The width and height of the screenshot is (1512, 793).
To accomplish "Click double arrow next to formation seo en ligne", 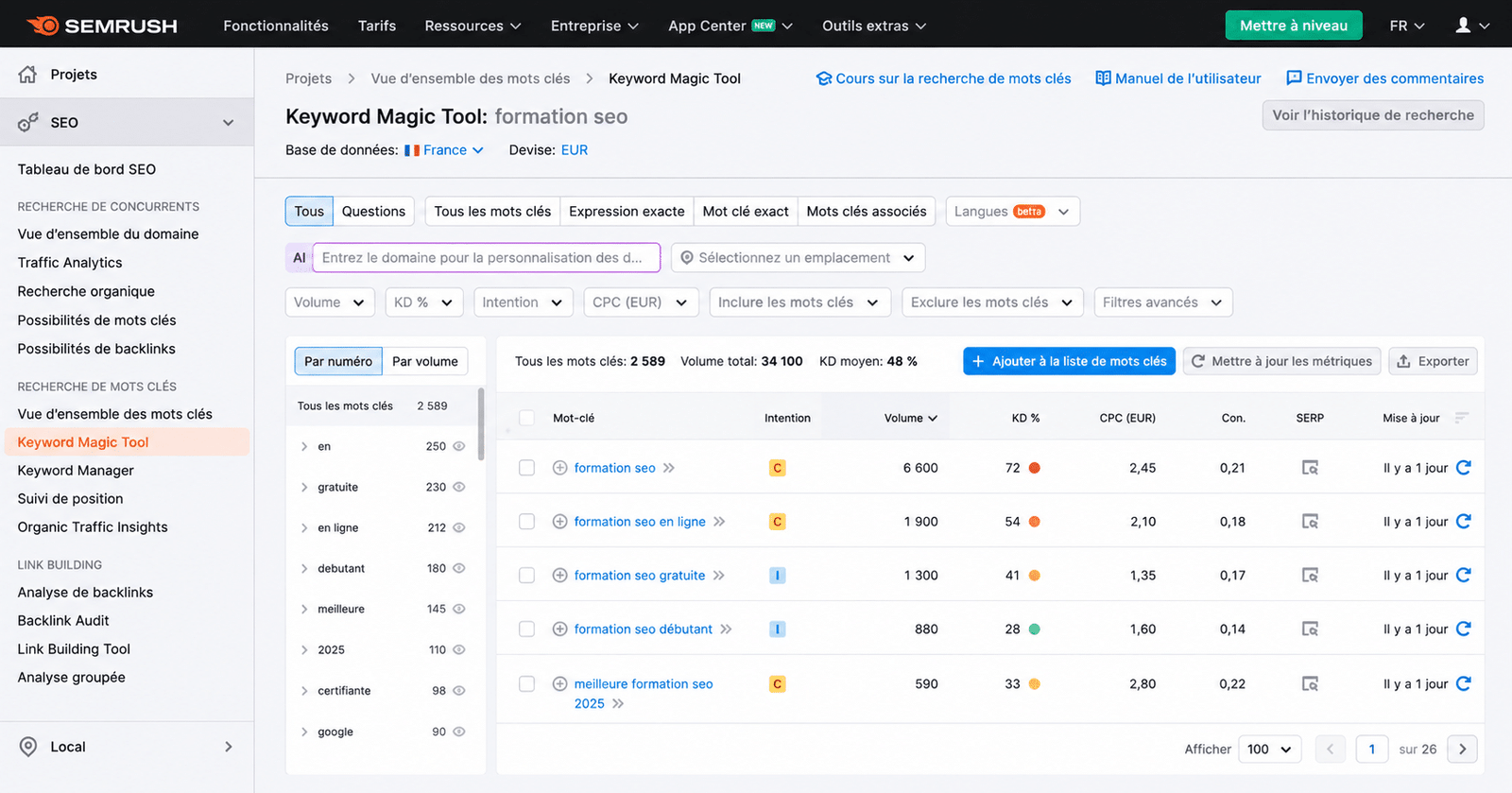I will point(719,522).
